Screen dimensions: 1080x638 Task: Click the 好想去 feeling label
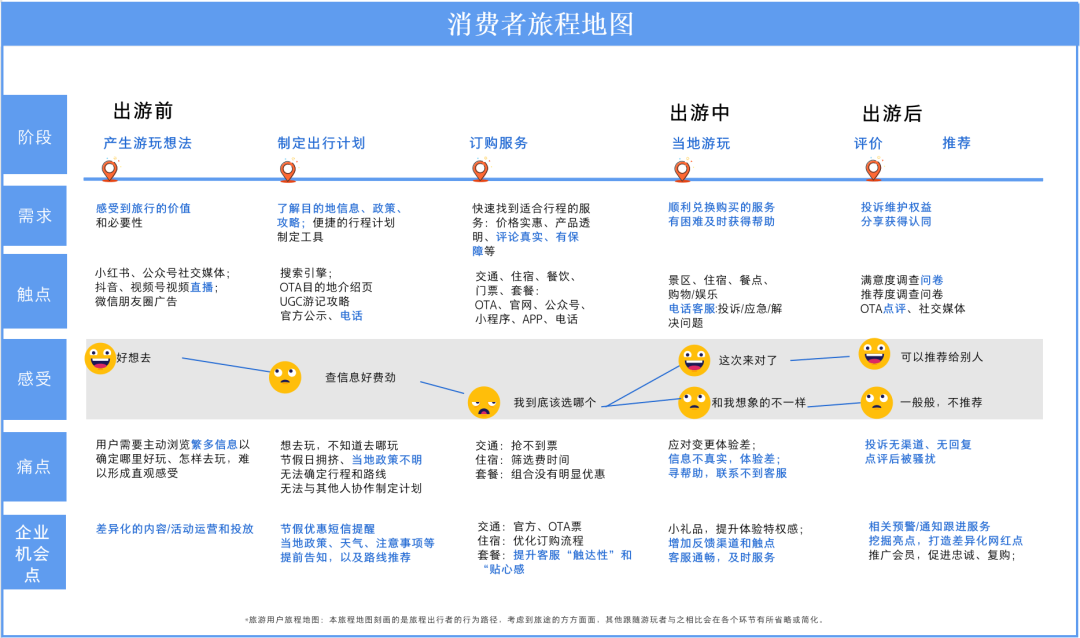(134, 358)
